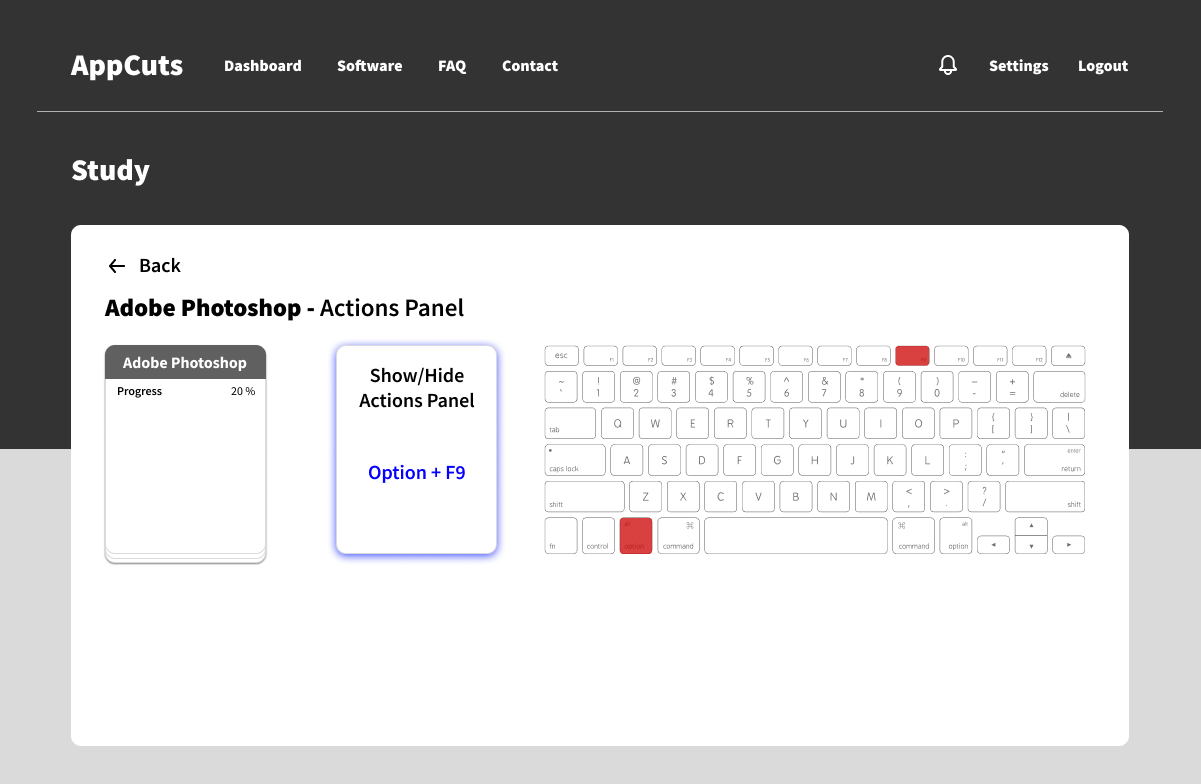This screenshot has height=784, width=1201.
Task: Click the Study page title
Action: pos(110,170)
